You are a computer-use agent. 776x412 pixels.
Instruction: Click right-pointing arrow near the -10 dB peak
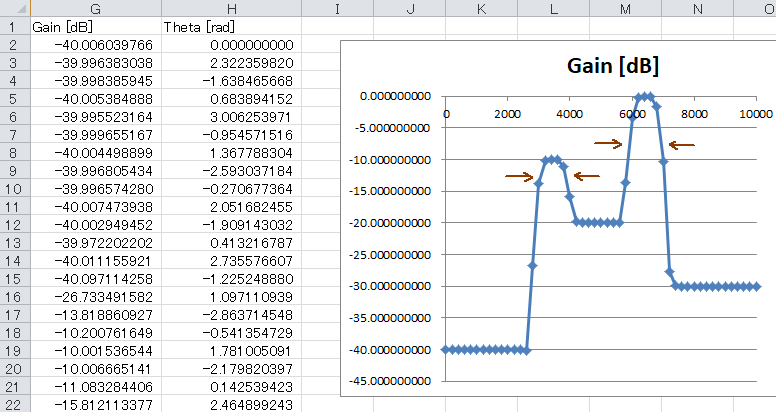[519, 176]
